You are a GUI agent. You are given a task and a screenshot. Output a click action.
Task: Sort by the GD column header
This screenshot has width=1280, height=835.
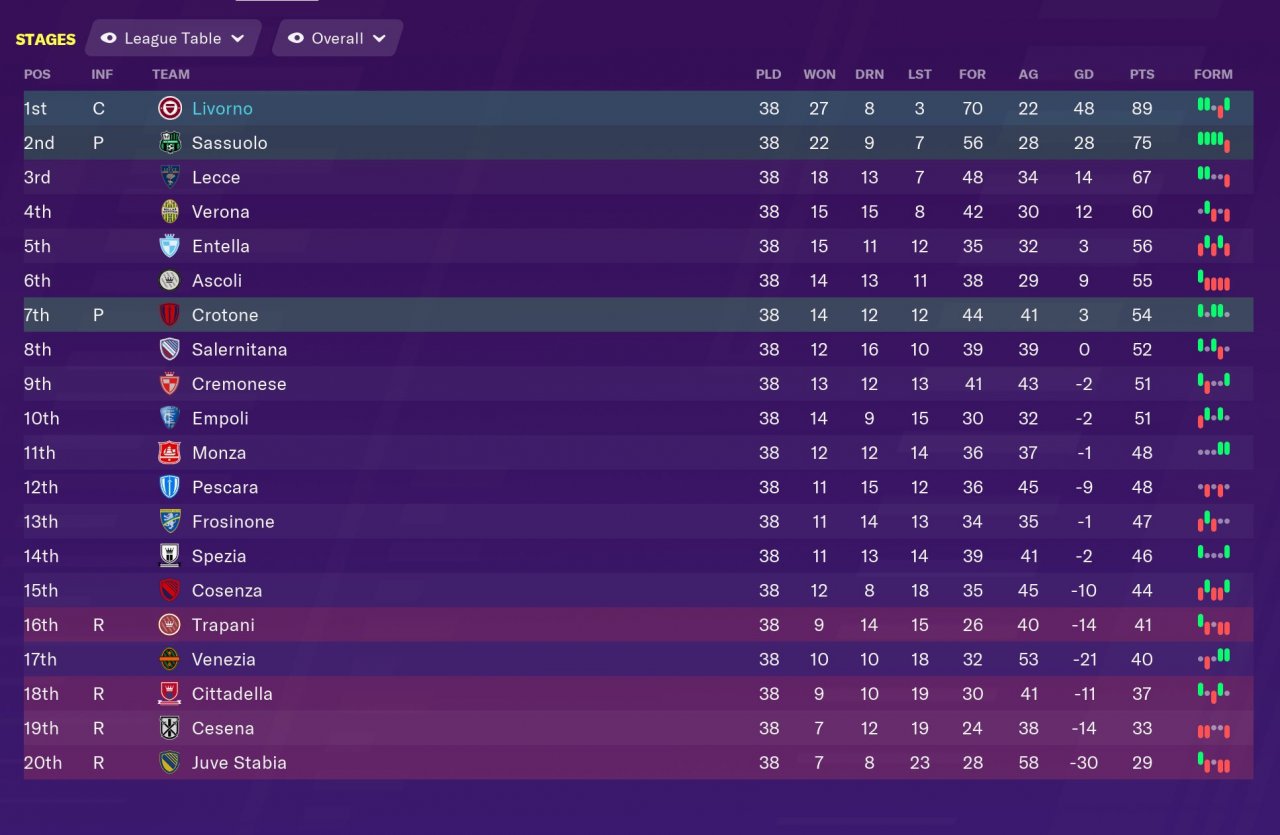(1083, 74)
